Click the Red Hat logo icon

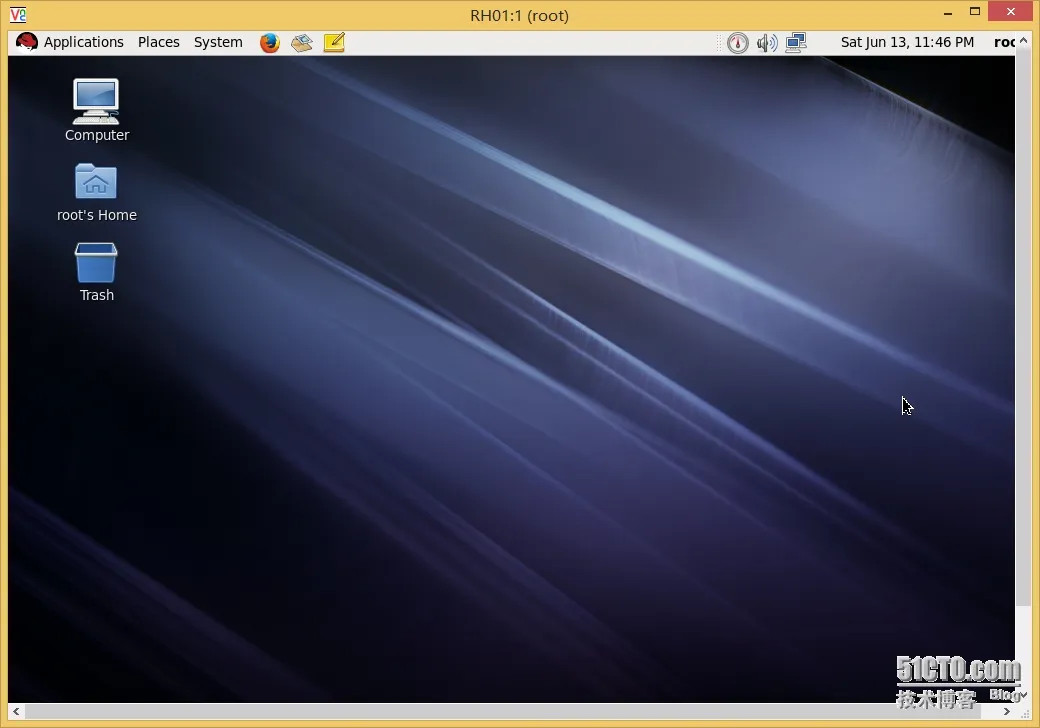pos(27,42)
